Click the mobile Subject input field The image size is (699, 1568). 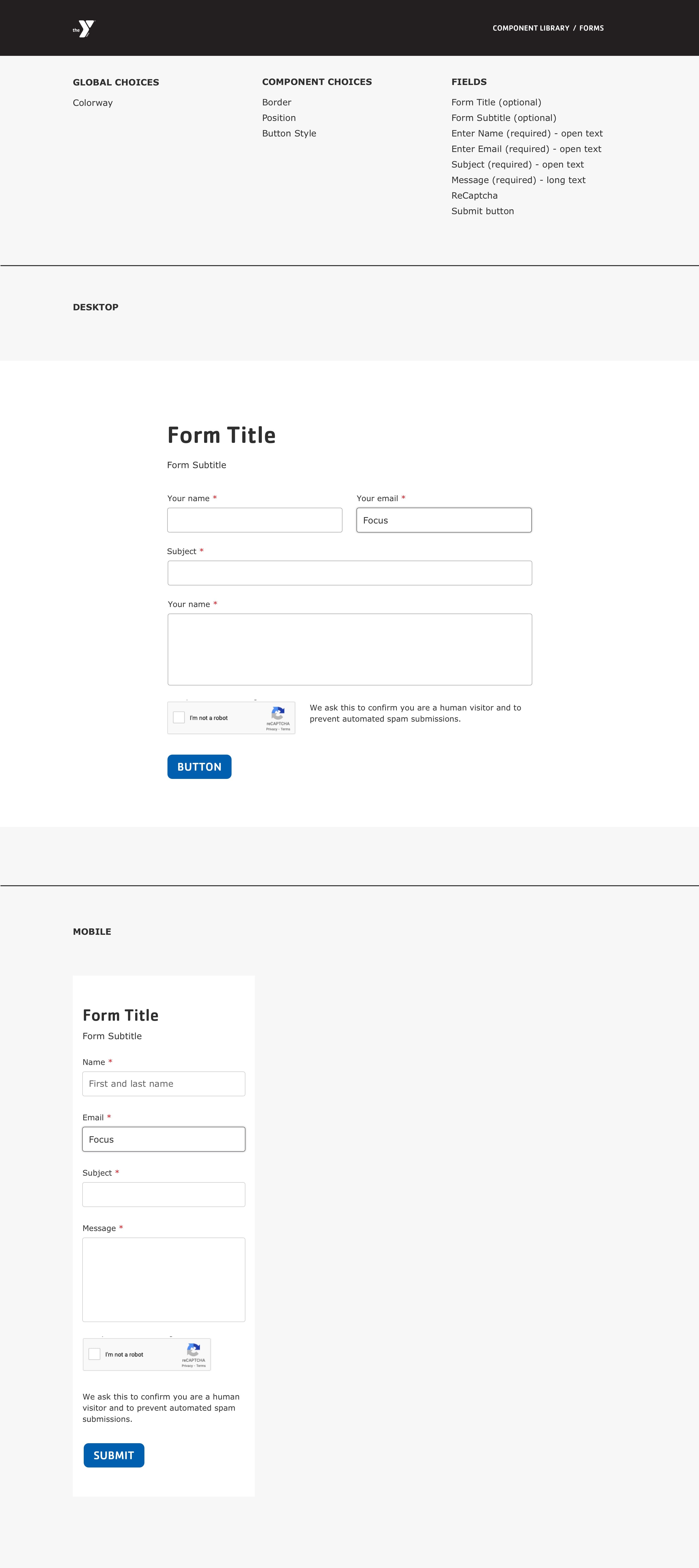click(x=164, y=1195)
